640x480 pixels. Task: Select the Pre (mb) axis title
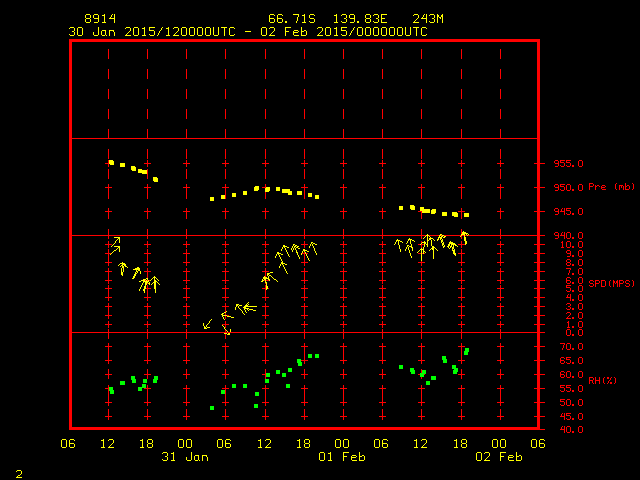coord(611,187)
